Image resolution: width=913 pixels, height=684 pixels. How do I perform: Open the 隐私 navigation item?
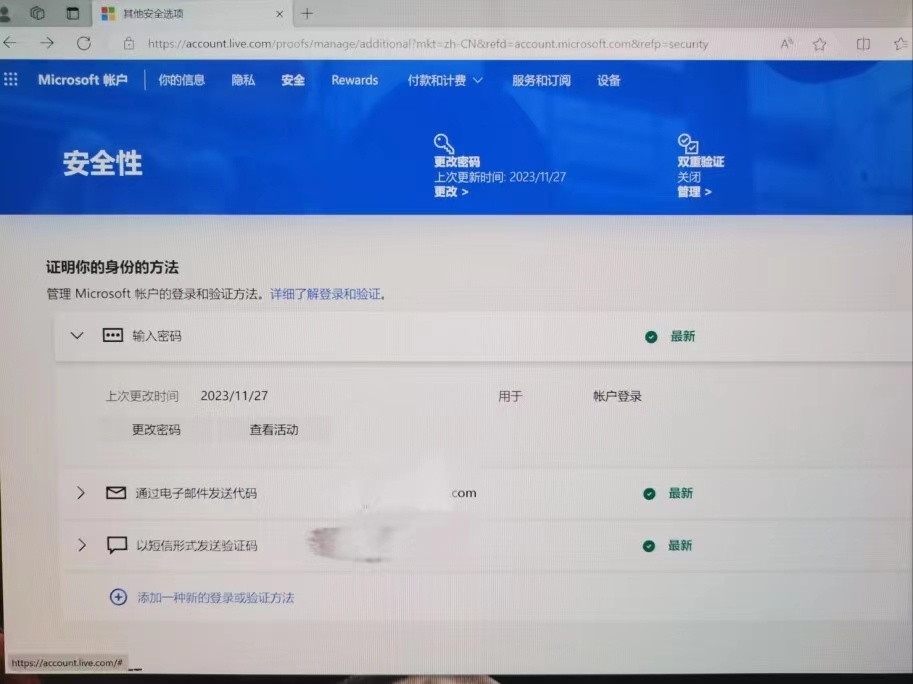pos(243,80)
